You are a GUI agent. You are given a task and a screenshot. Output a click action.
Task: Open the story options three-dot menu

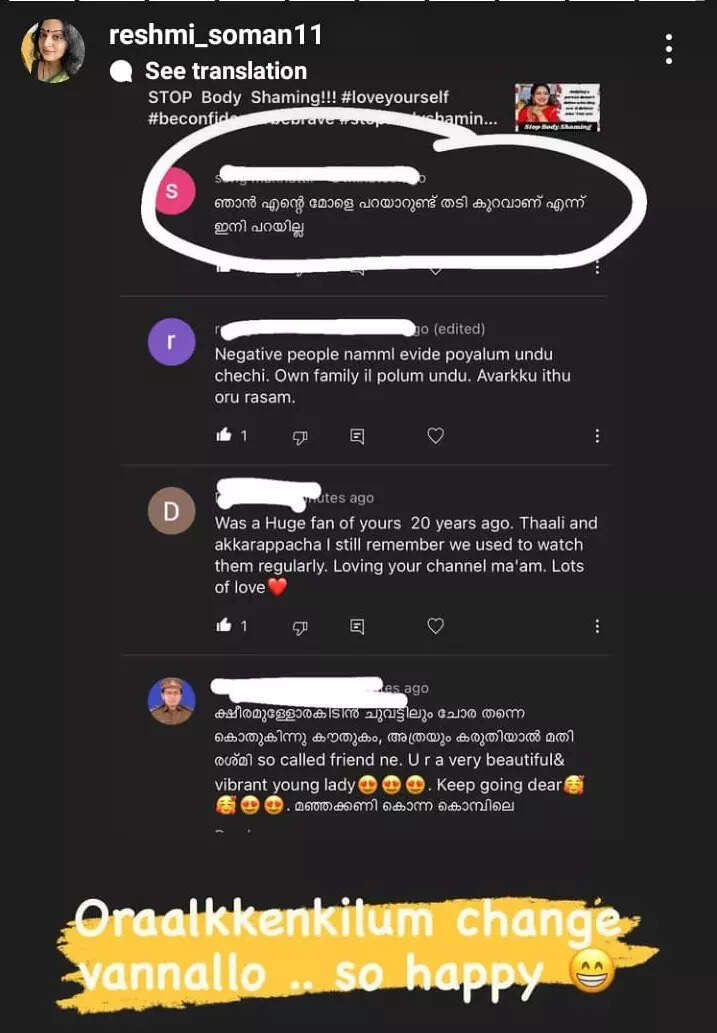pos(668,49)
